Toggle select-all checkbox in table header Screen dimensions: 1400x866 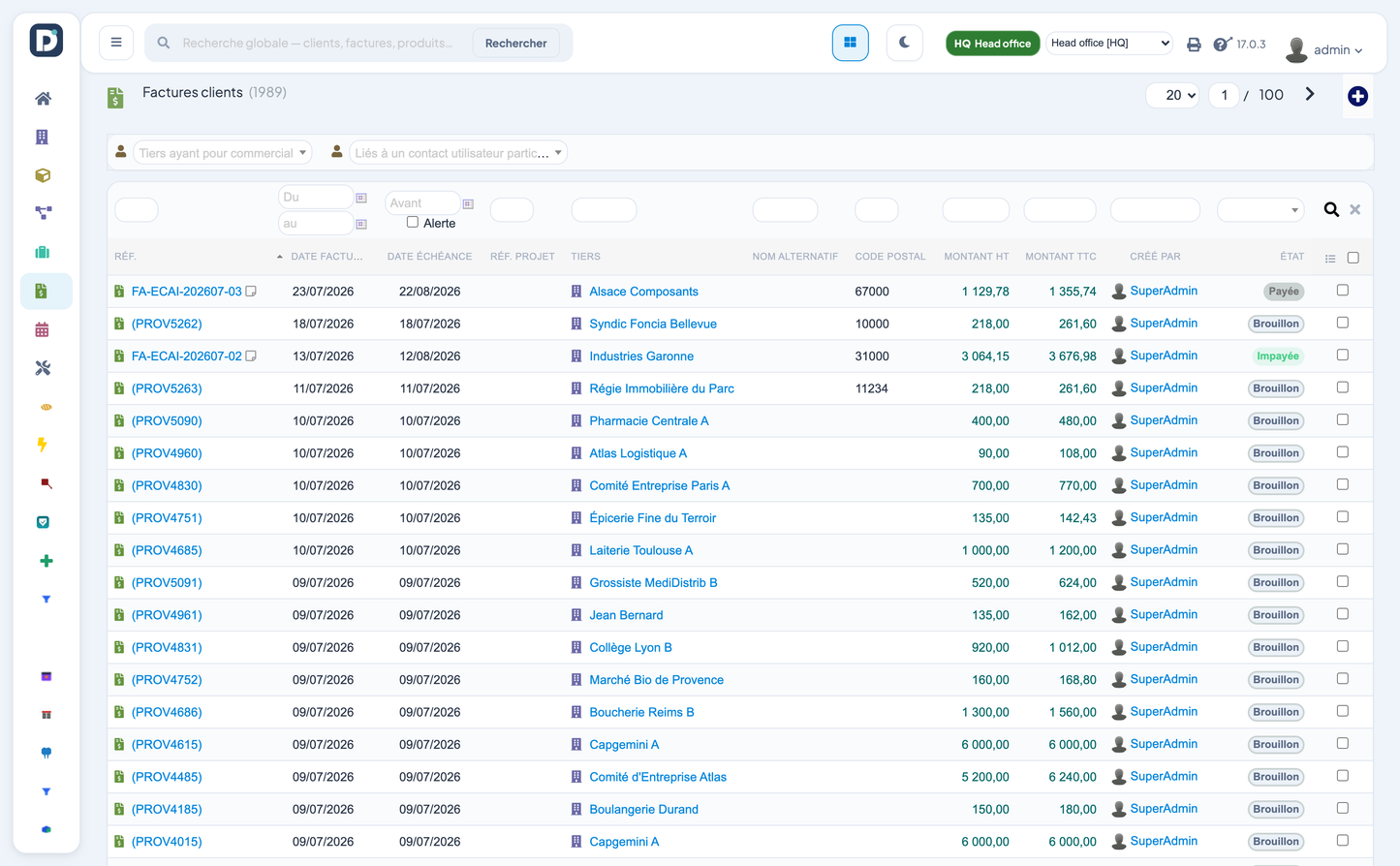1353,258
